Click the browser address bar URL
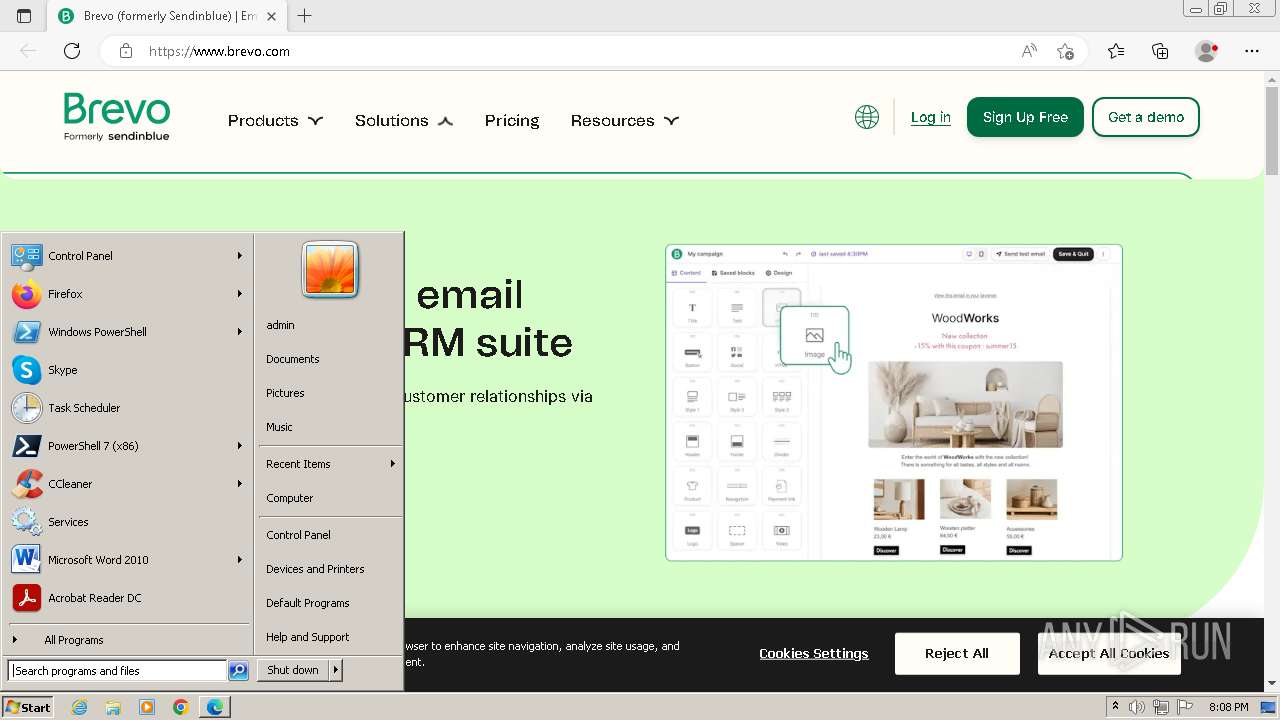1280x720 pixels. pyautogui.click(x=219, y=51)
